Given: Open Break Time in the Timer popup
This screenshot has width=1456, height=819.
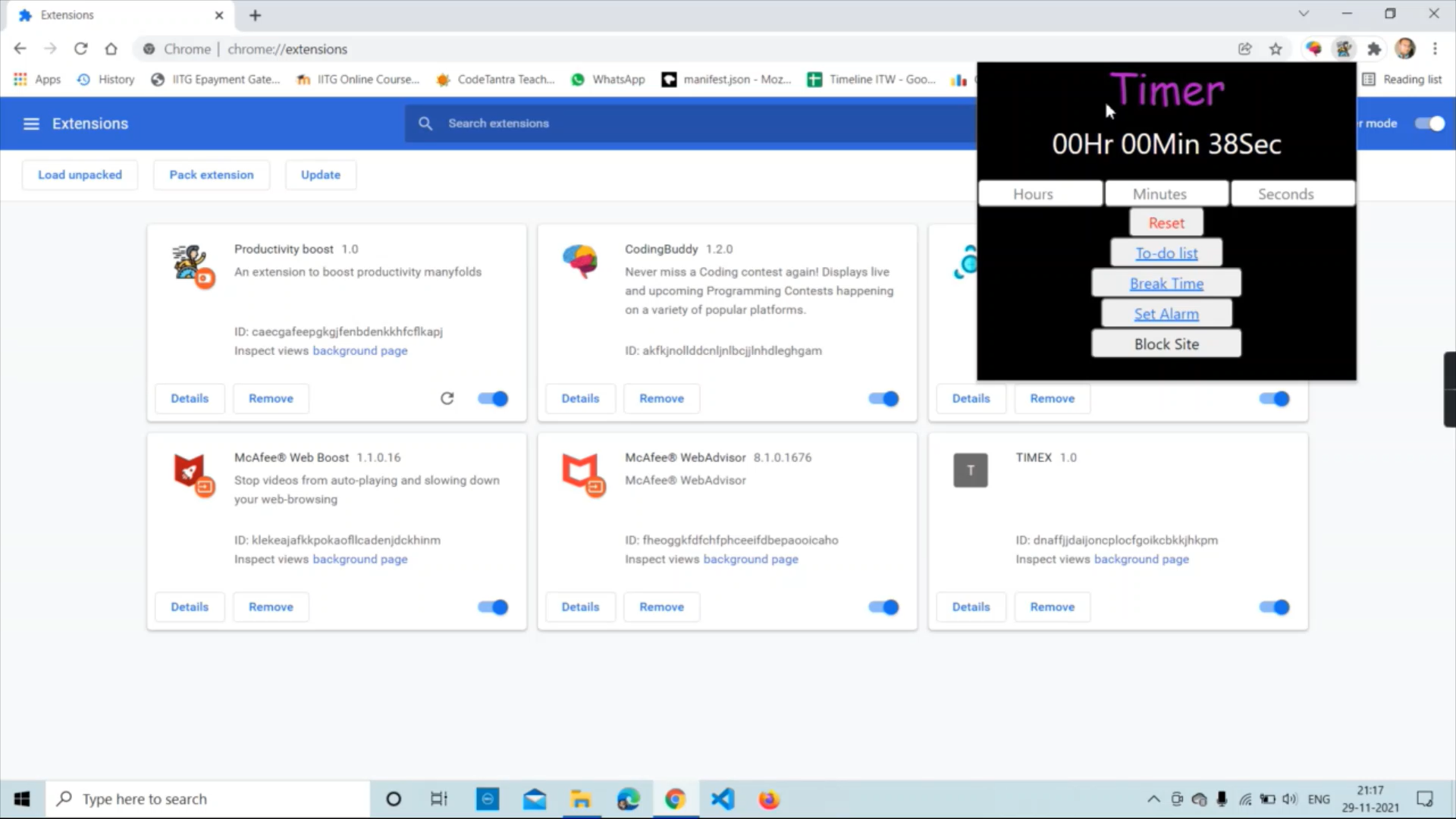Looking at the screenshot, I should click(x=1166, y=283).
